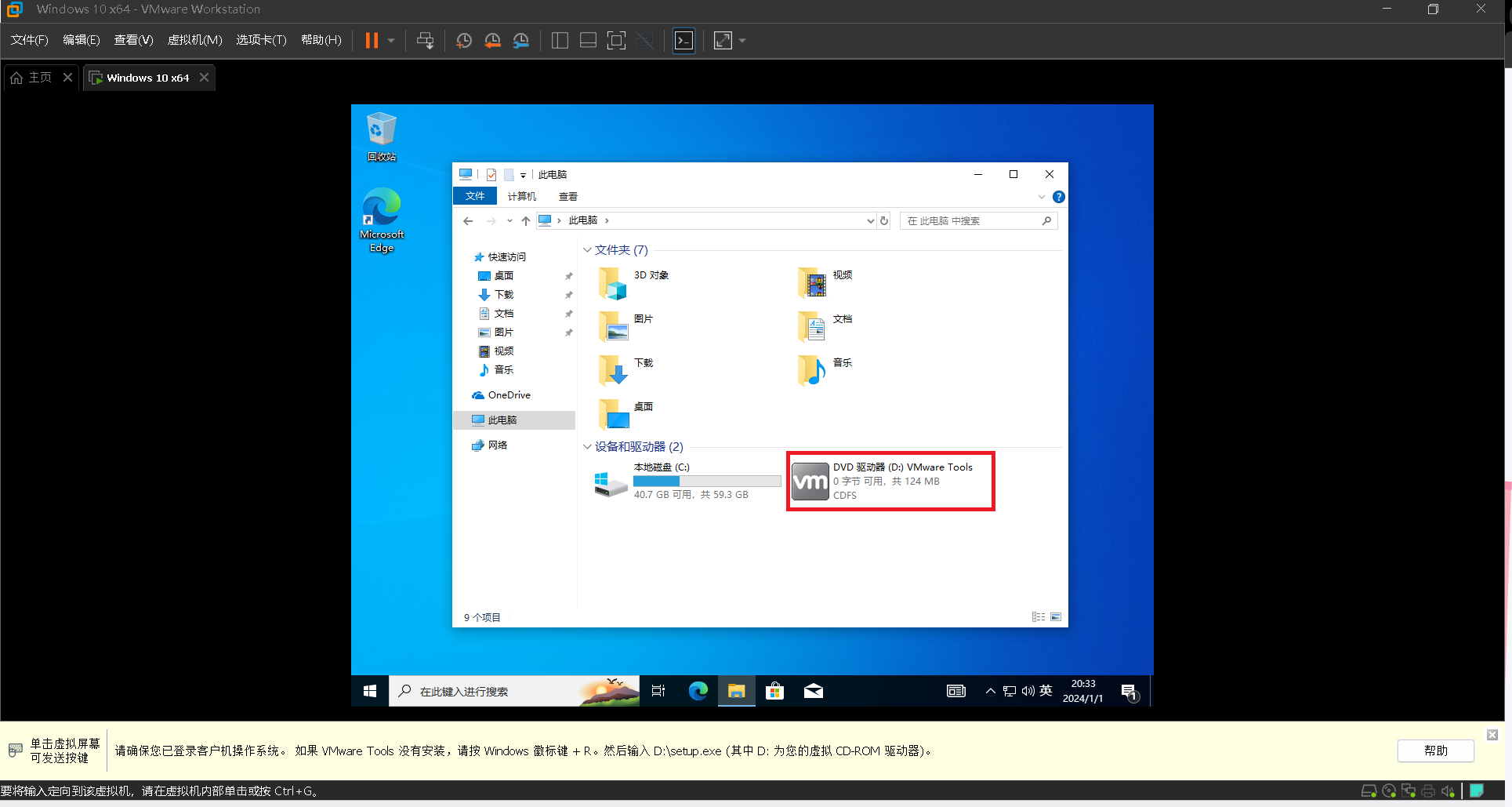Open the power options dropdown beside the pause icon
1512x807 pixels.
point(390,40)
